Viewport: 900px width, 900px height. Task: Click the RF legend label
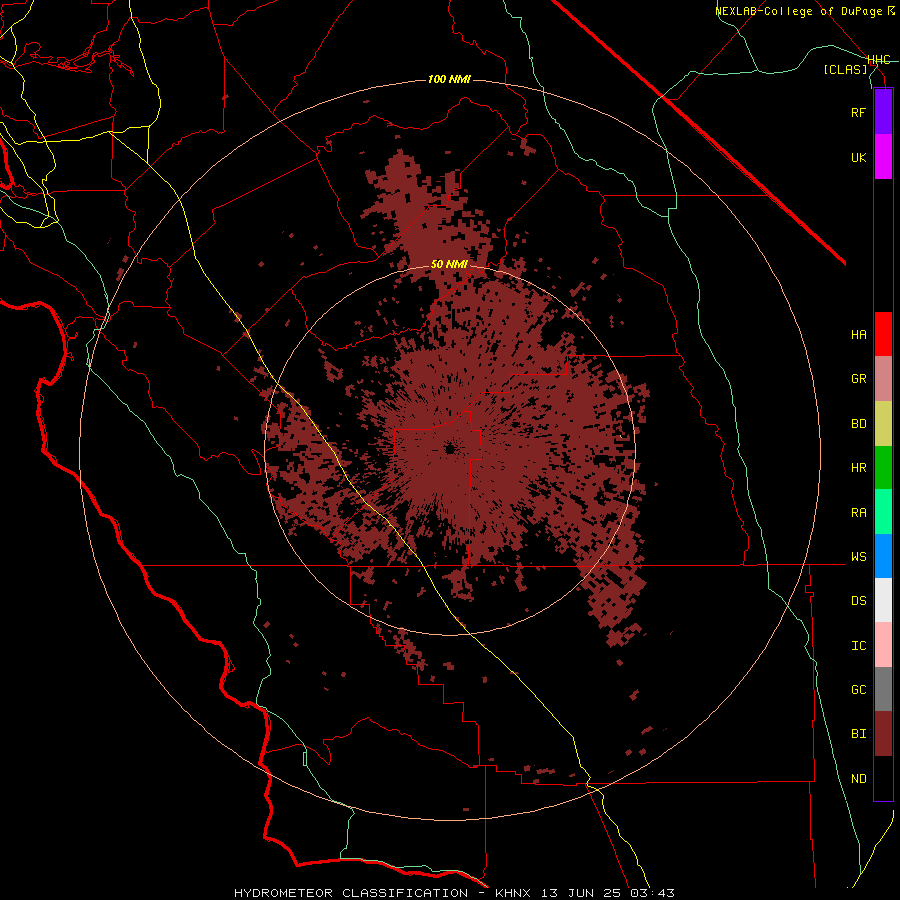point(859,112)
